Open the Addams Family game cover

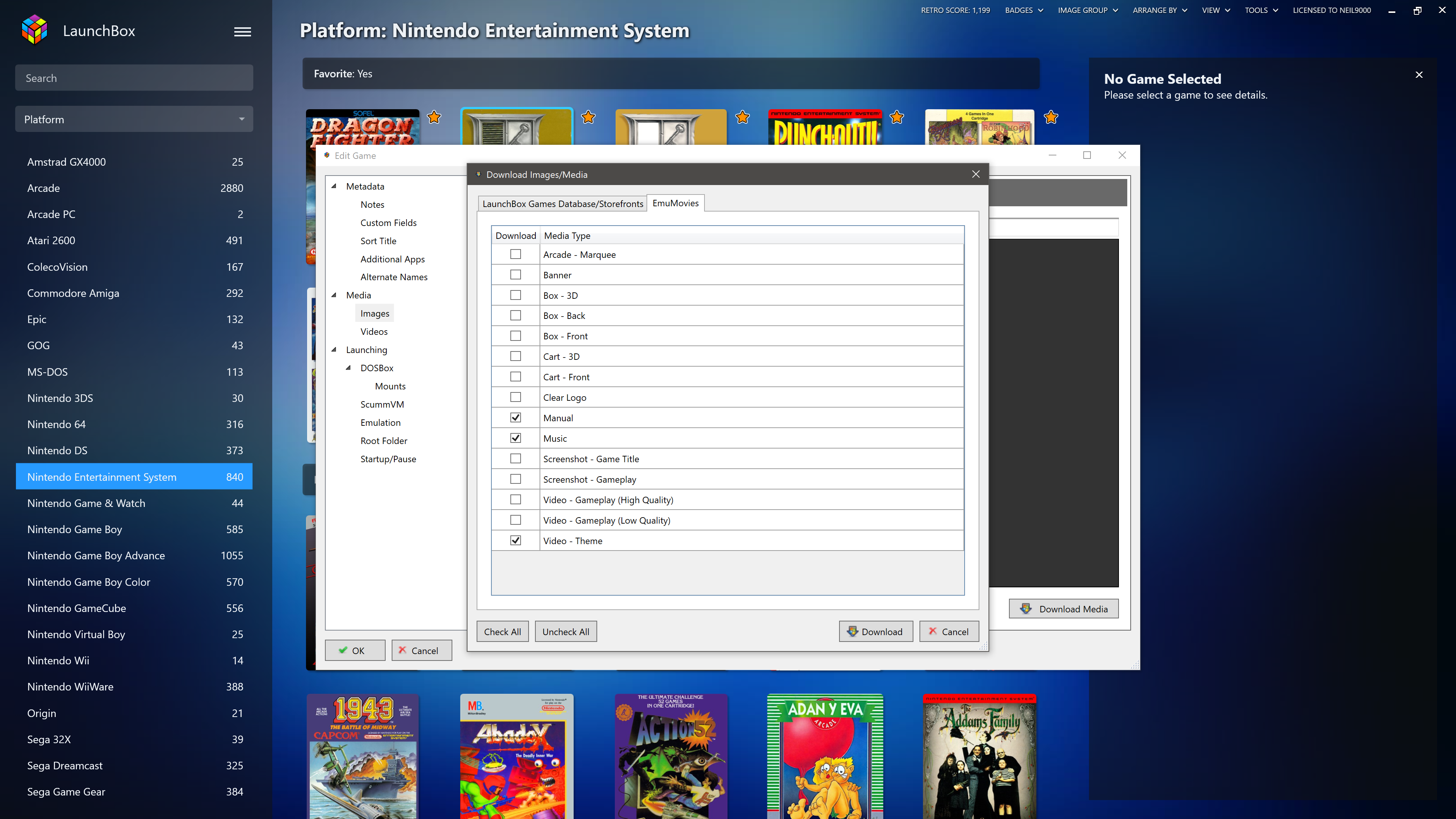coord(979,756)
